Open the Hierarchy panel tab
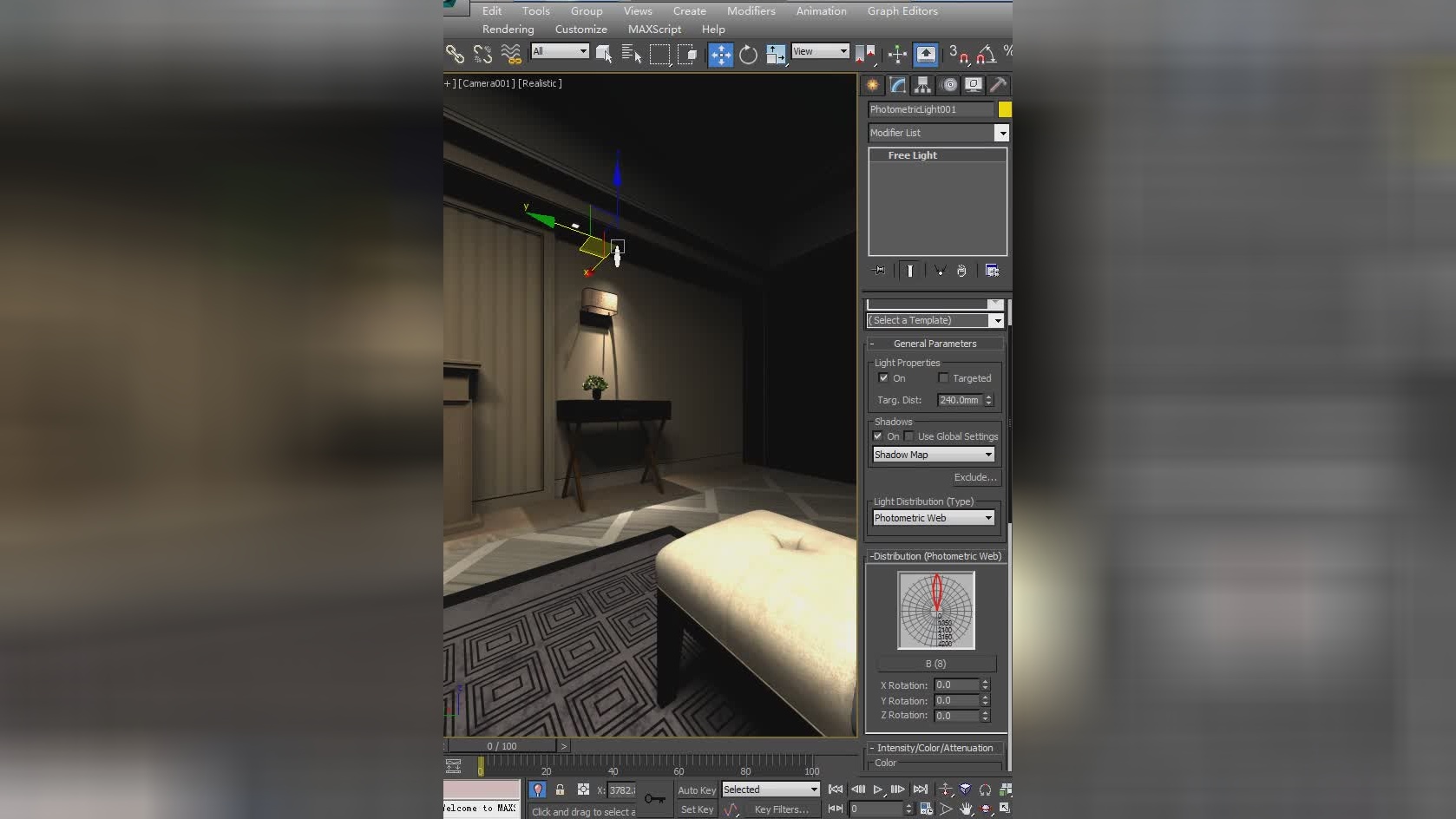1456x819 pixels. pyautogui.click(x=922, y=85)
